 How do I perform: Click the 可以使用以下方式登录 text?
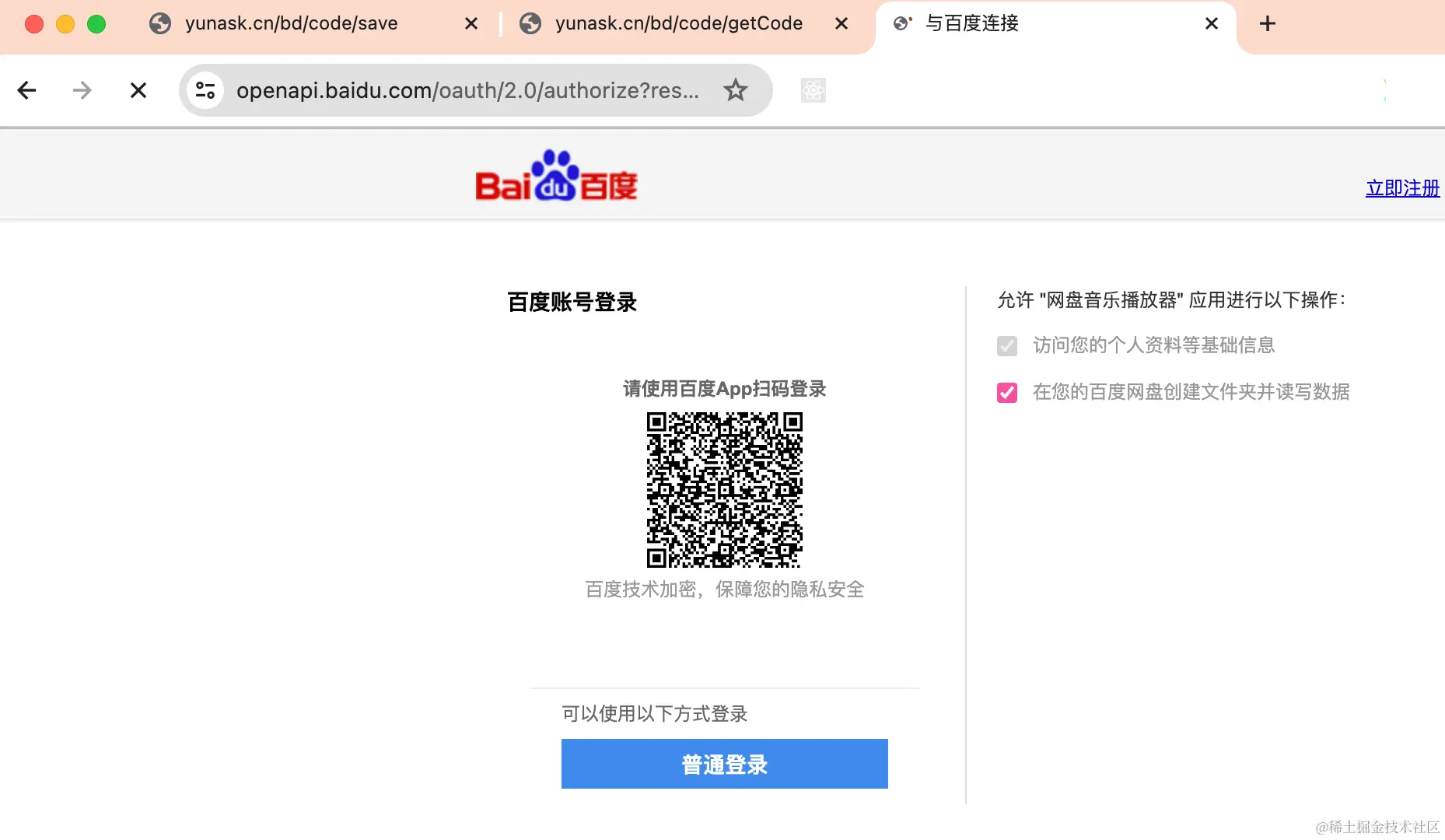tap(654, 713)
